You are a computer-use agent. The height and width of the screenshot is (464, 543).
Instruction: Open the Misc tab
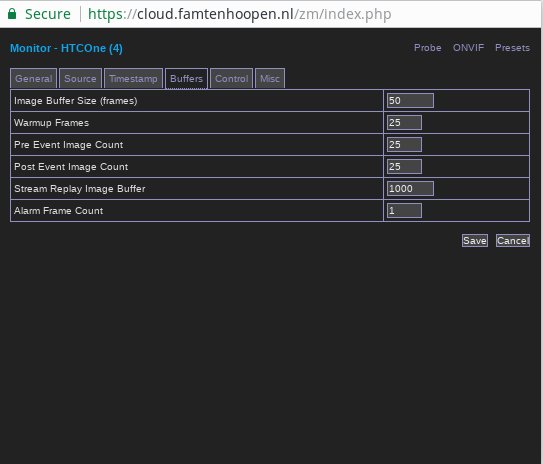270,78
